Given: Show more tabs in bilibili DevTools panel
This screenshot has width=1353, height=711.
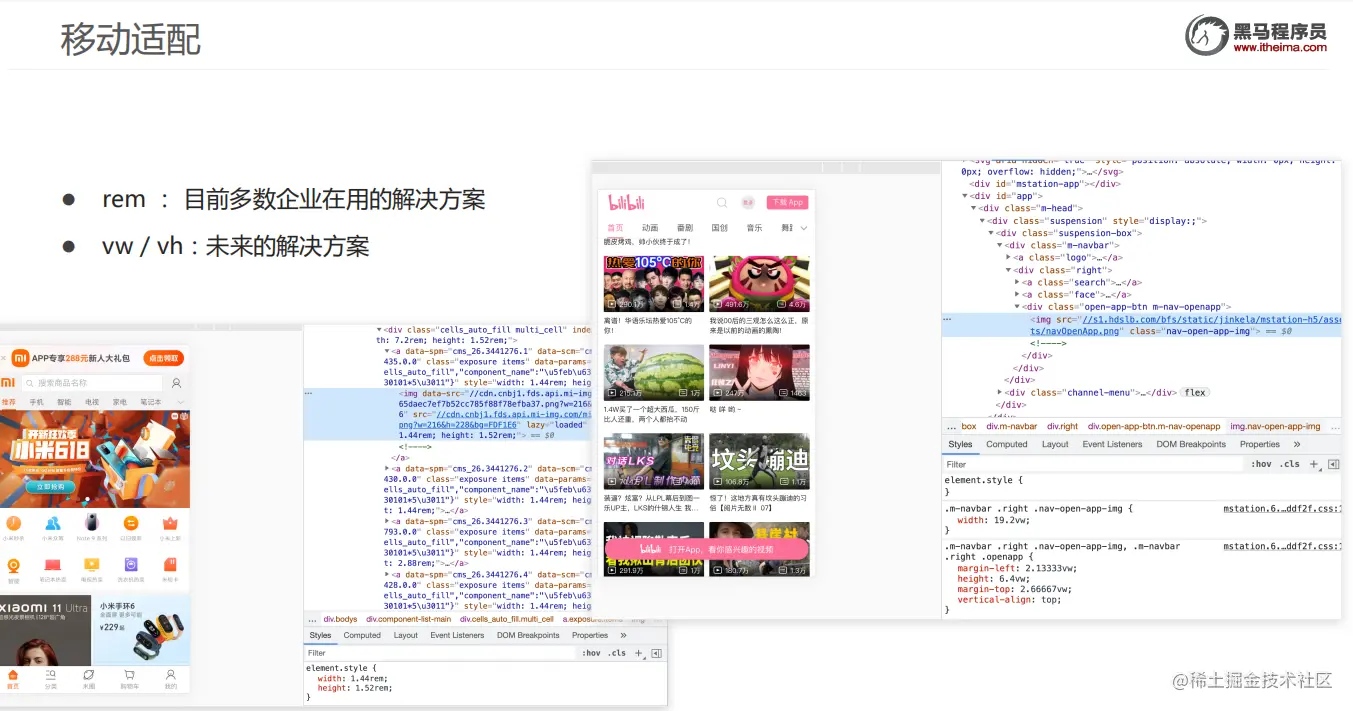Looking at the screenshot, I should pos(1297,444).
